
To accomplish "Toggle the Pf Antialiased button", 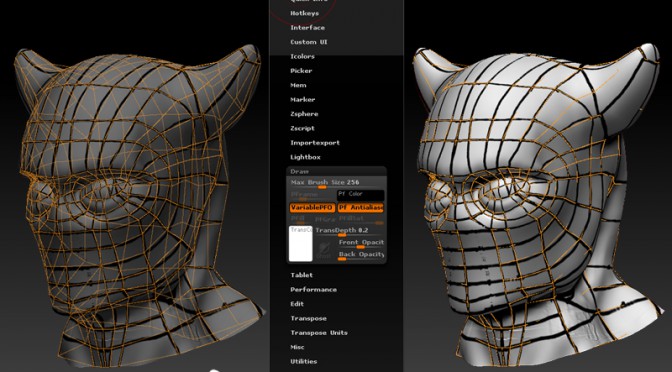I will click(x=360, y=208).
